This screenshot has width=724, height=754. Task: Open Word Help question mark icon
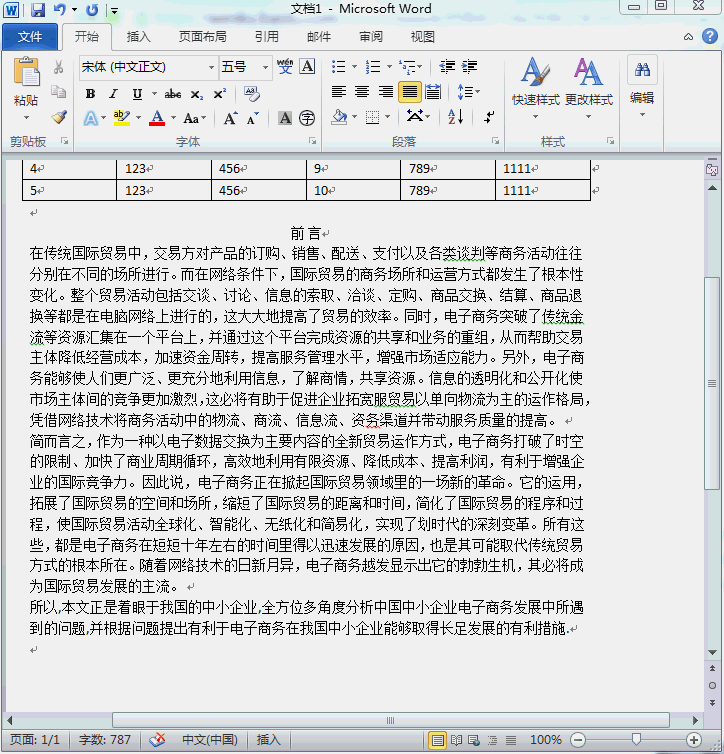click(x=710, y=36)
